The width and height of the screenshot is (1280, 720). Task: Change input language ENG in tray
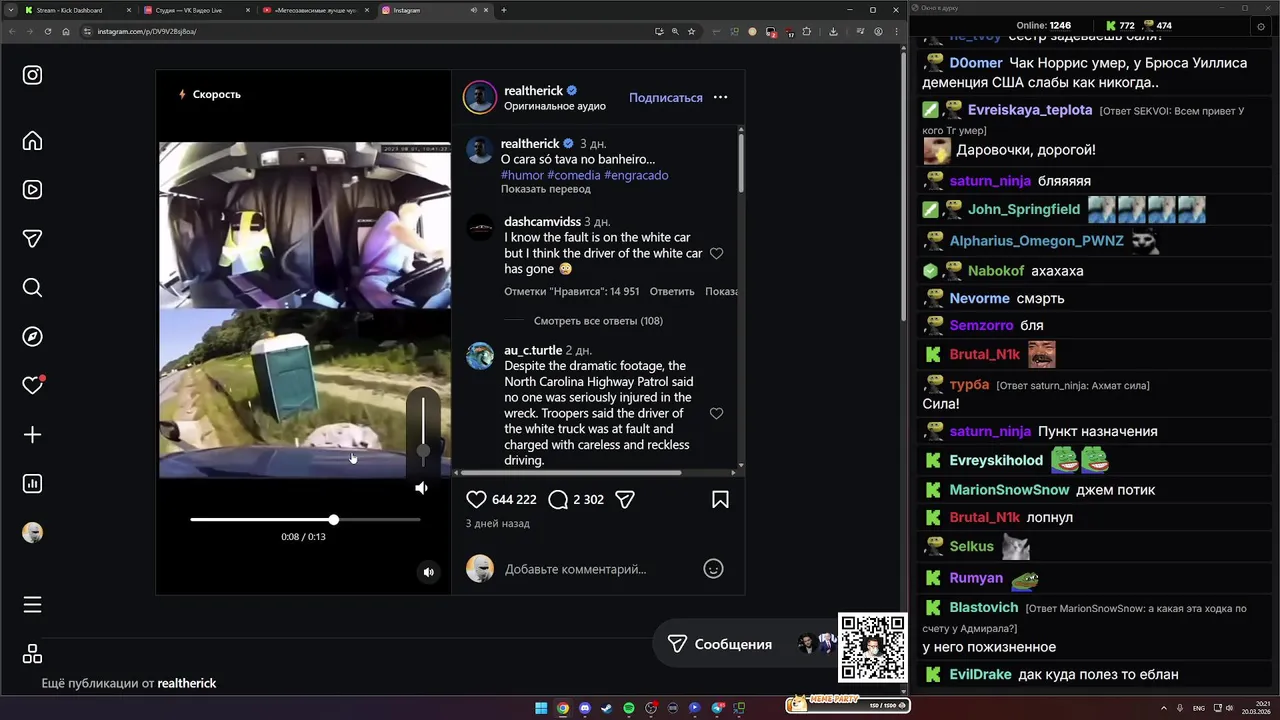[1199, 707]
